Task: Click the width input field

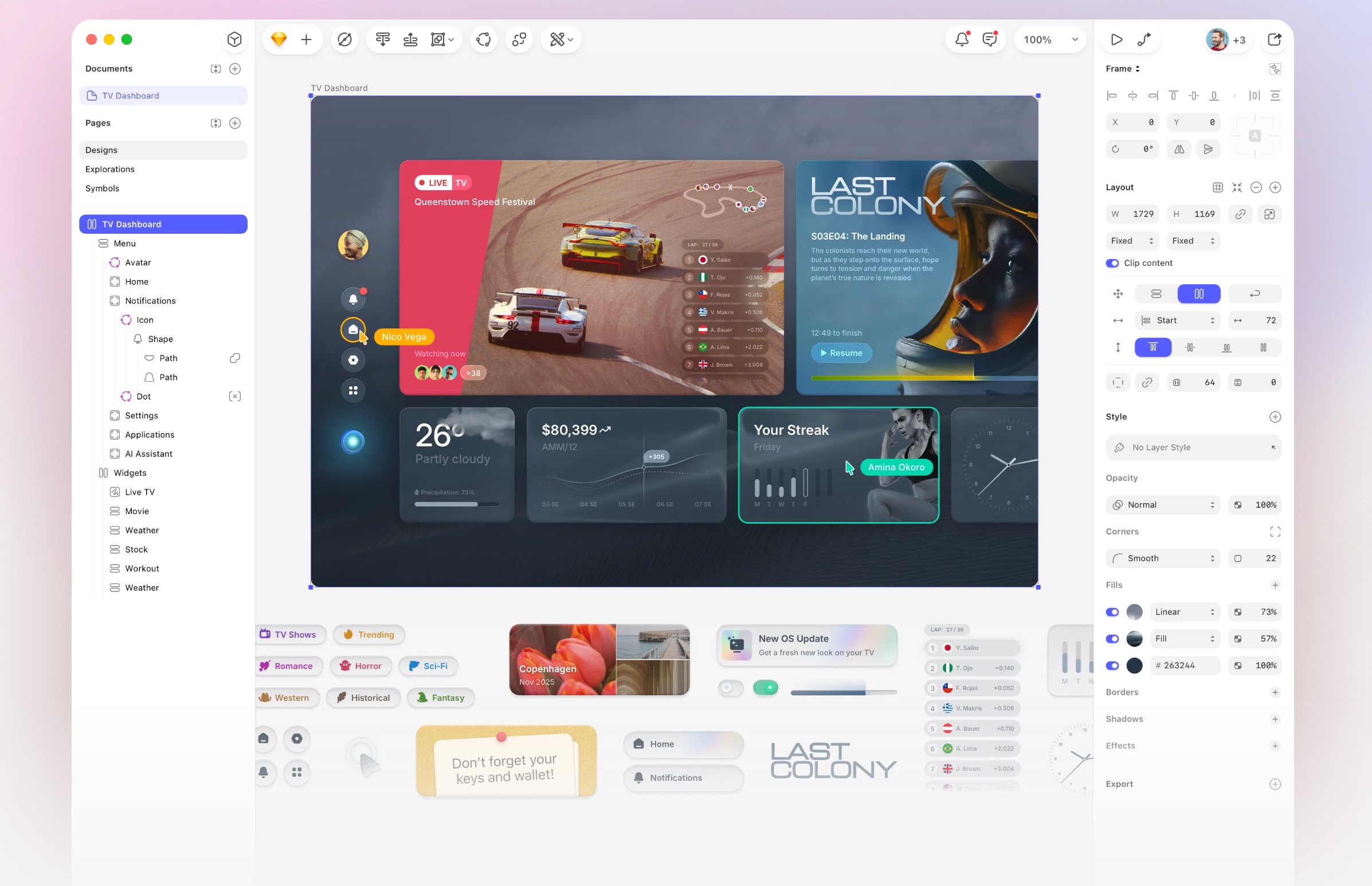Action: [x=1132, y=214]
